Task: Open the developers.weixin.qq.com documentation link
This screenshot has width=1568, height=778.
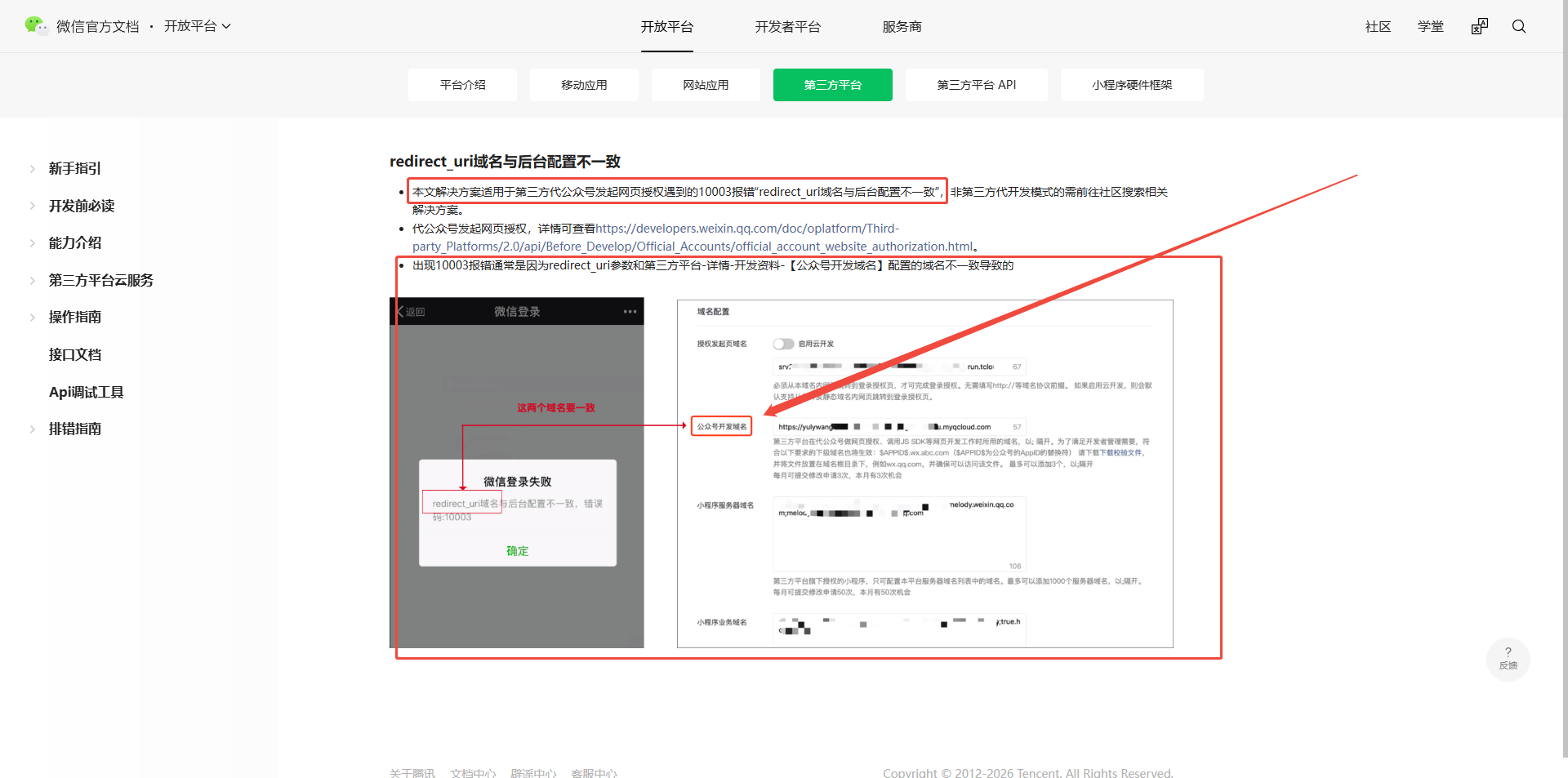Action: tap(694, 238)
